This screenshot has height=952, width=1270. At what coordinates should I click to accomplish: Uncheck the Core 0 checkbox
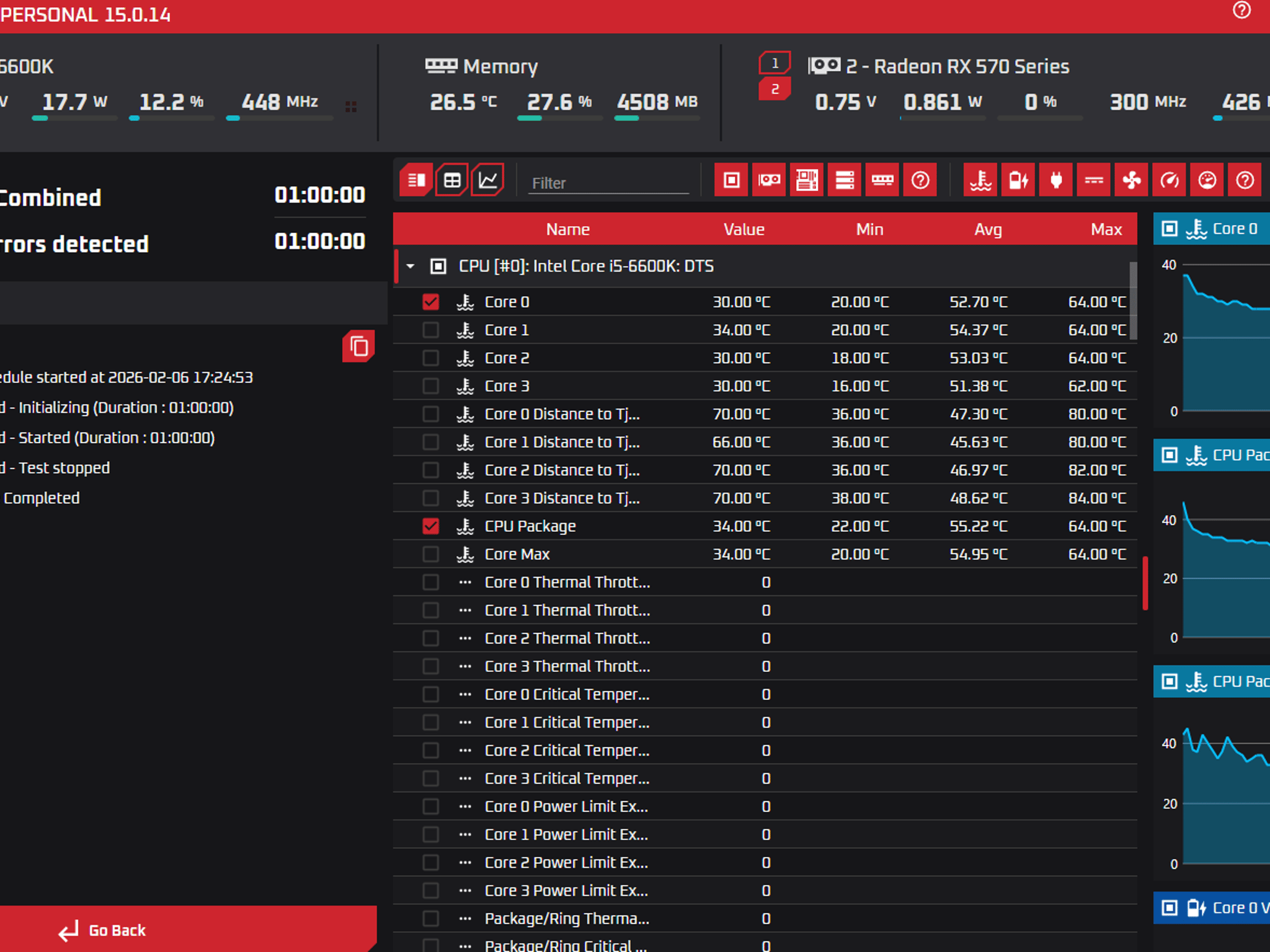point(430,302)
